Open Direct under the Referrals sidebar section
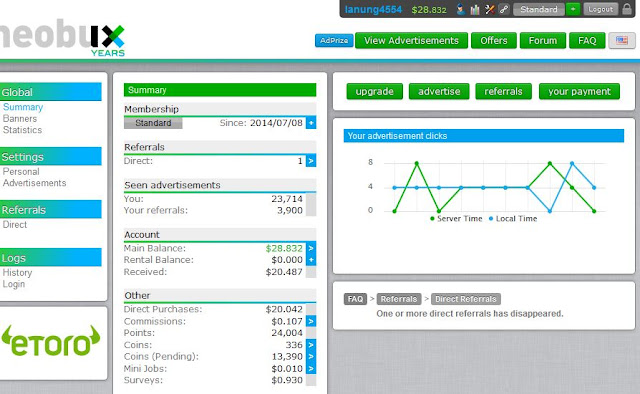 coord(15,225)
